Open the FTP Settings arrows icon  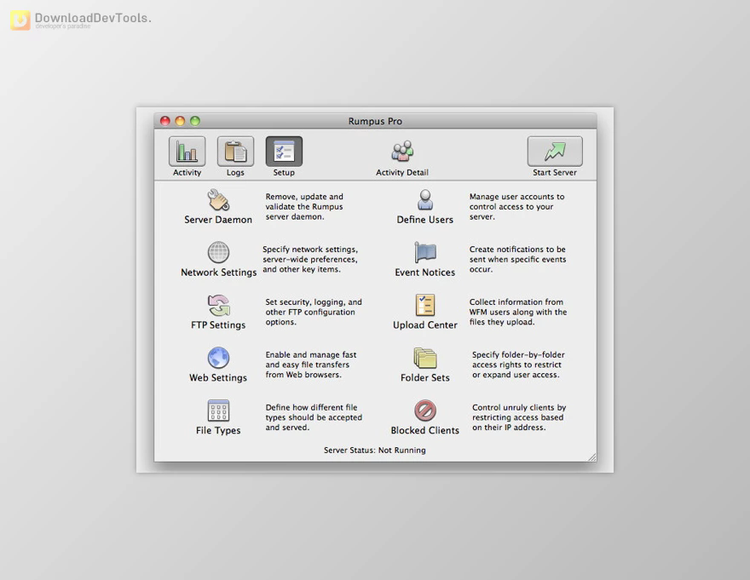click(x=219, y=305)
